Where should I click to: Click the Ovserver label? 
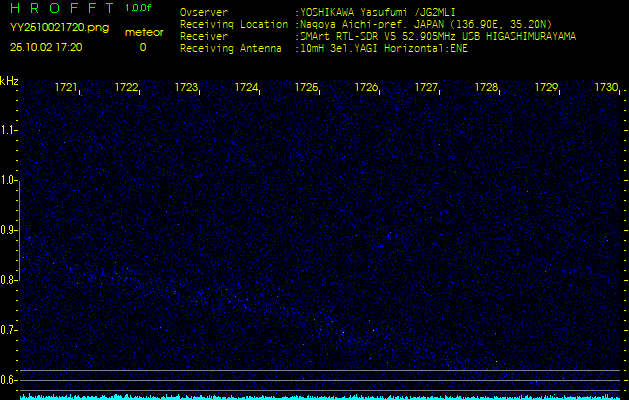pos(204,12)
